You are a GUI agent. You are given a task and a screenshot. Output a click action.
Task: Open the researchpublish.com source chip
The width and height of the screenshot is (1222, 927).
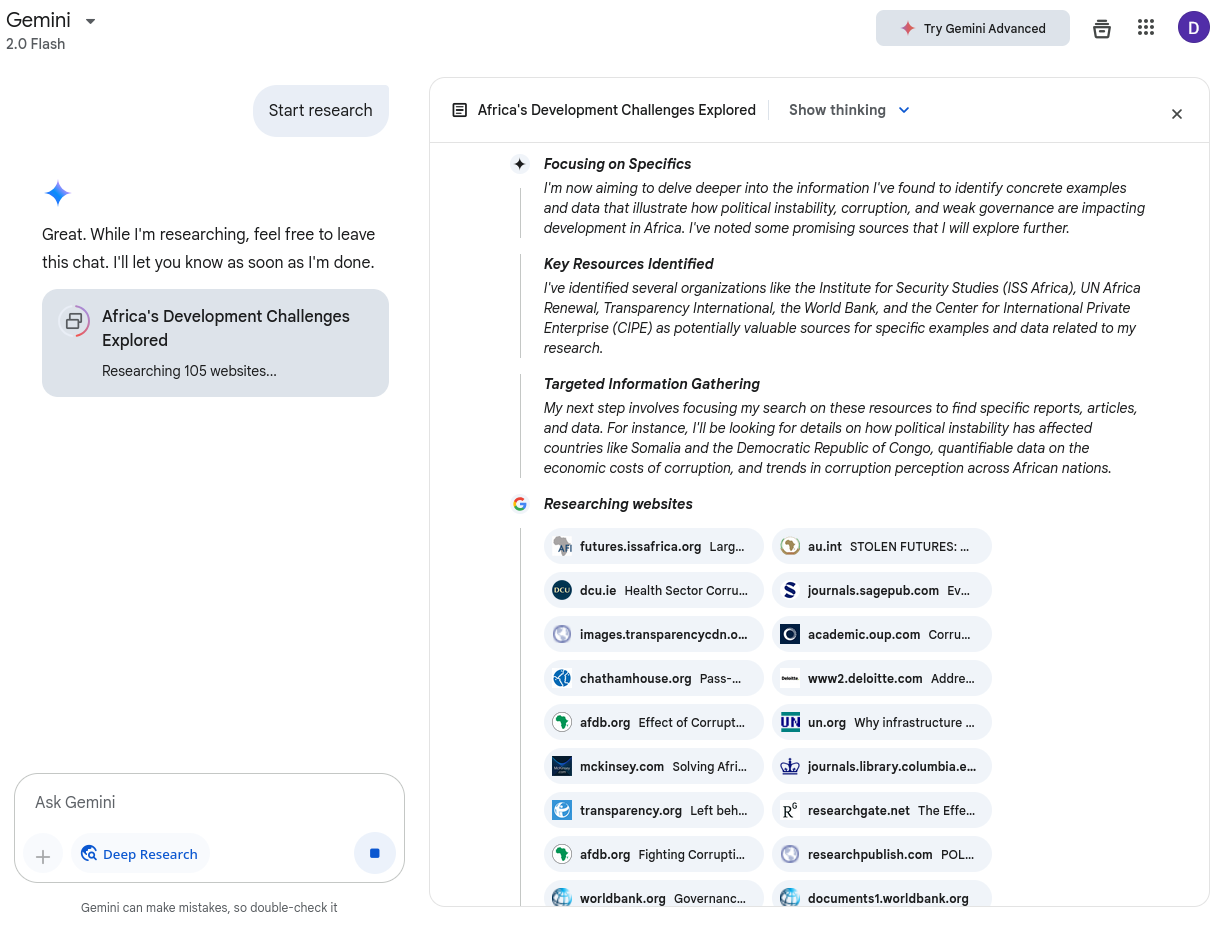coord(882,854)
